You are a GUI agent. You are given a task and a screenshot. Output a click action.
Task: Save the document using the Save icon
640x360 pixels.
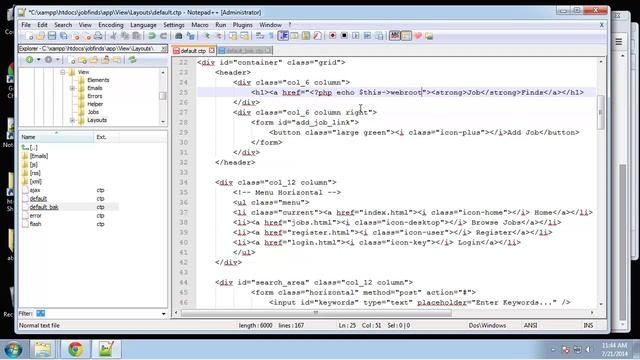click(52, 36)
